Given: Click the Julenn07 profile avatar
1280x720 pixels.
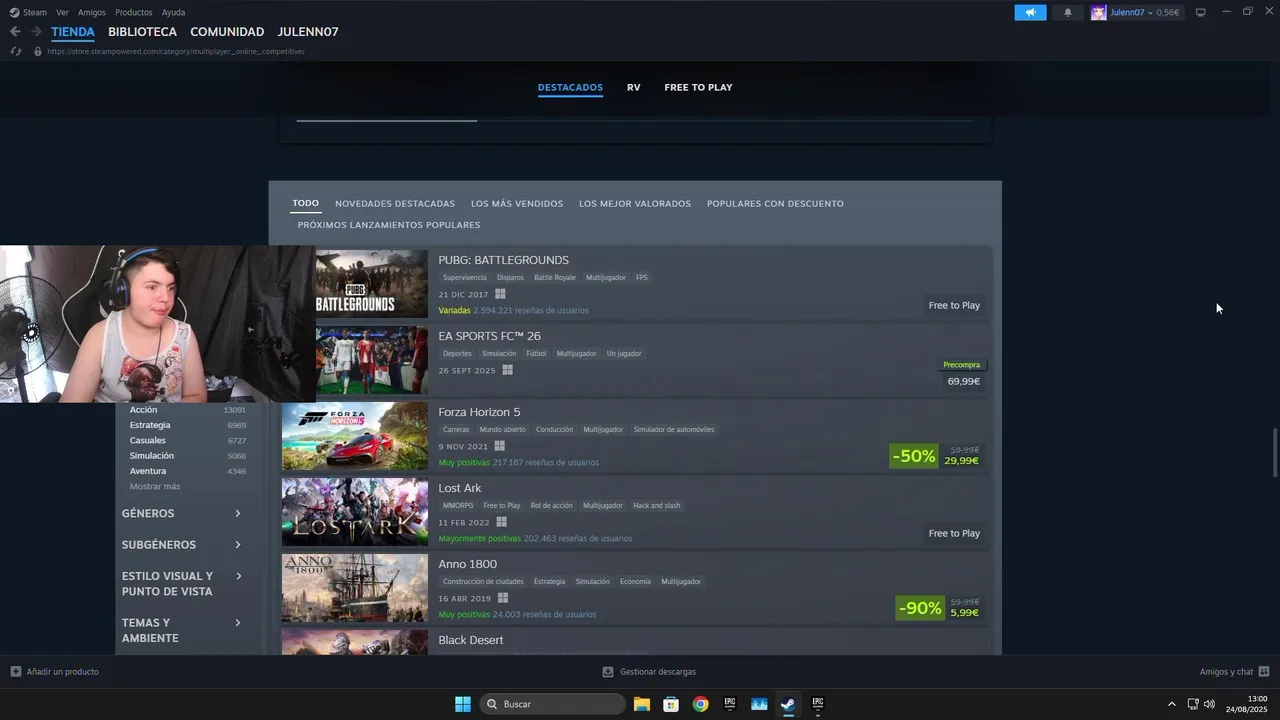Looking at the screenshot, I should pos(1098,12).
